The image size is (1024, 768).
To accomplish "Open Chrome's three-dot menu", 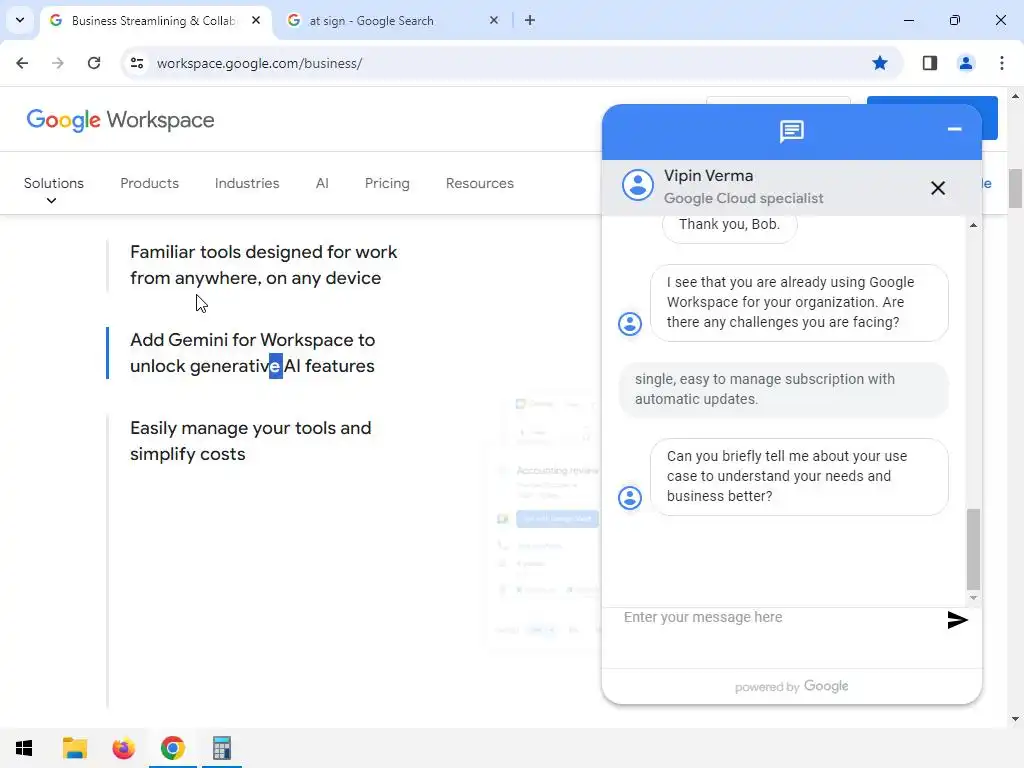I will (1002, 63).
